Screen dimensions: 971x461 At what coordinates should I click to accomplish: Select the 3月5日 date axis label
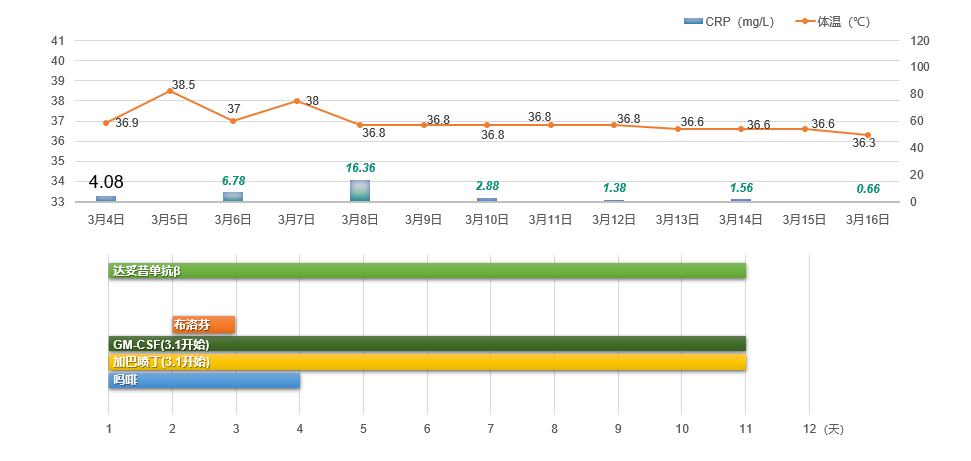tap(170, 220)
